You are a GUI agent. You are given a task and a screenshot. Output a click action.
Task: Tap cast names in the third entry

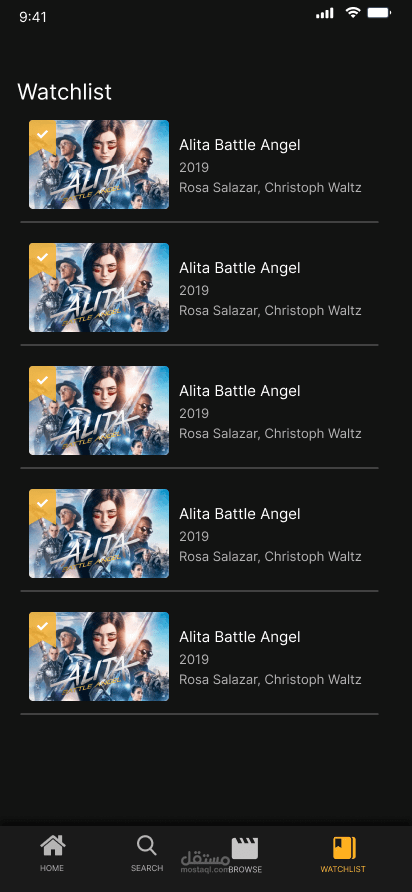point(270,433)
